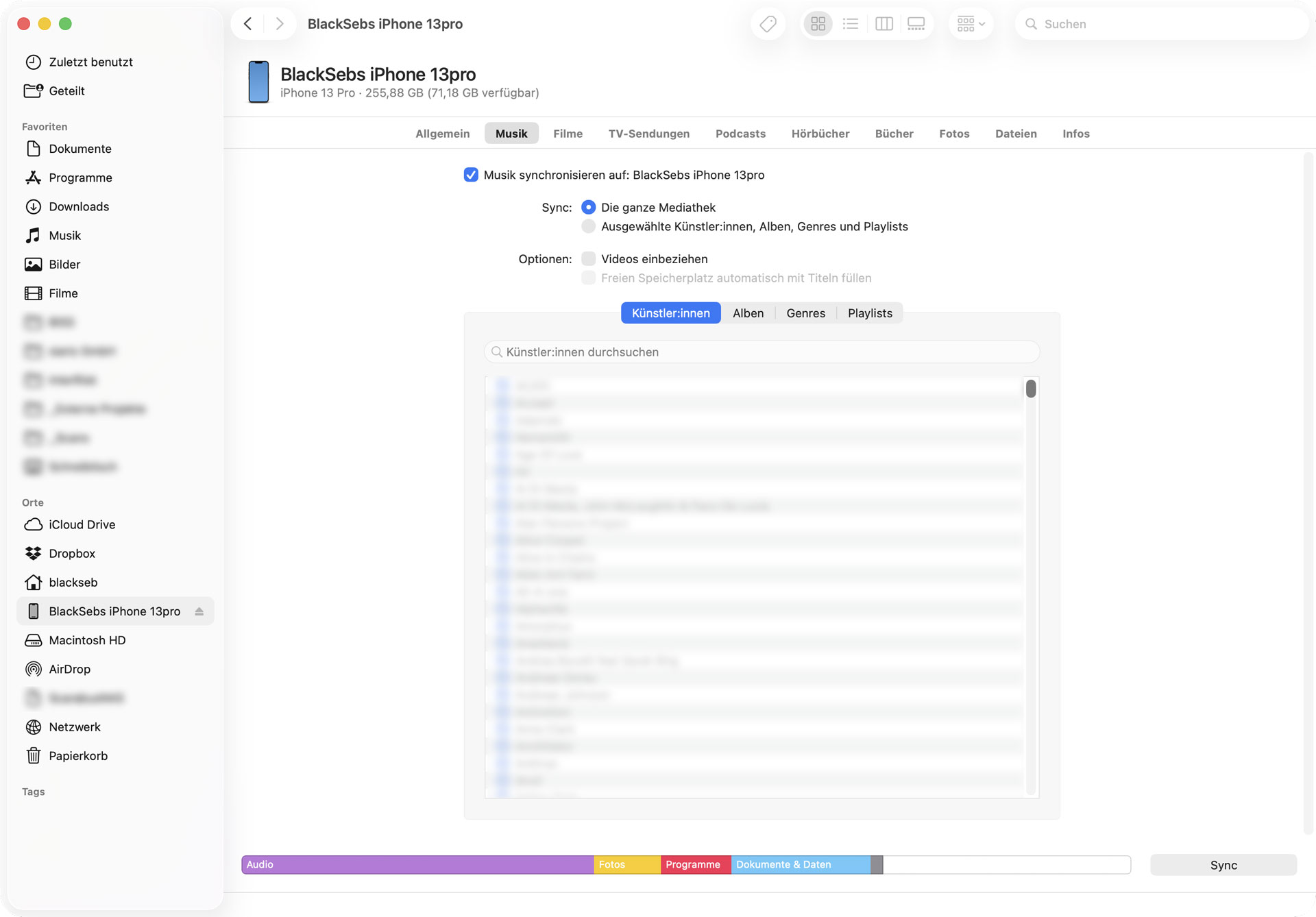
Task: Switch to the Allgemein tab
Action: [x=442, y=134]
